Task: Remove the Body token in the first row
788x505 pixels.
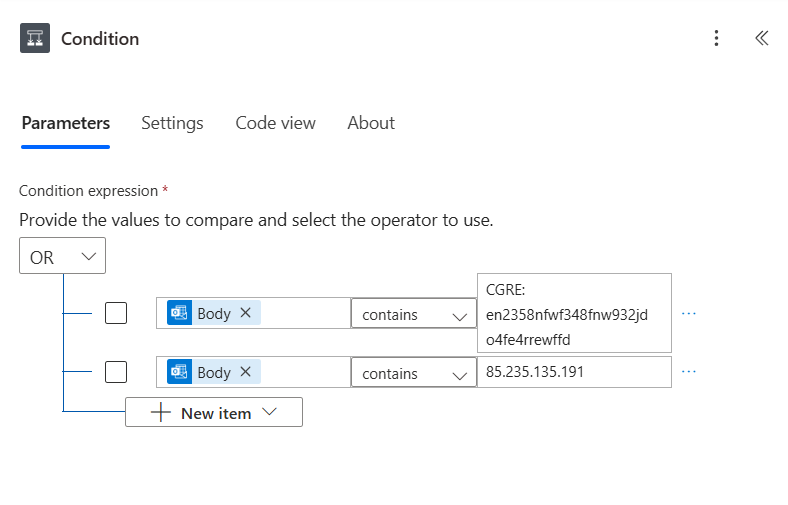Action: 245,313
